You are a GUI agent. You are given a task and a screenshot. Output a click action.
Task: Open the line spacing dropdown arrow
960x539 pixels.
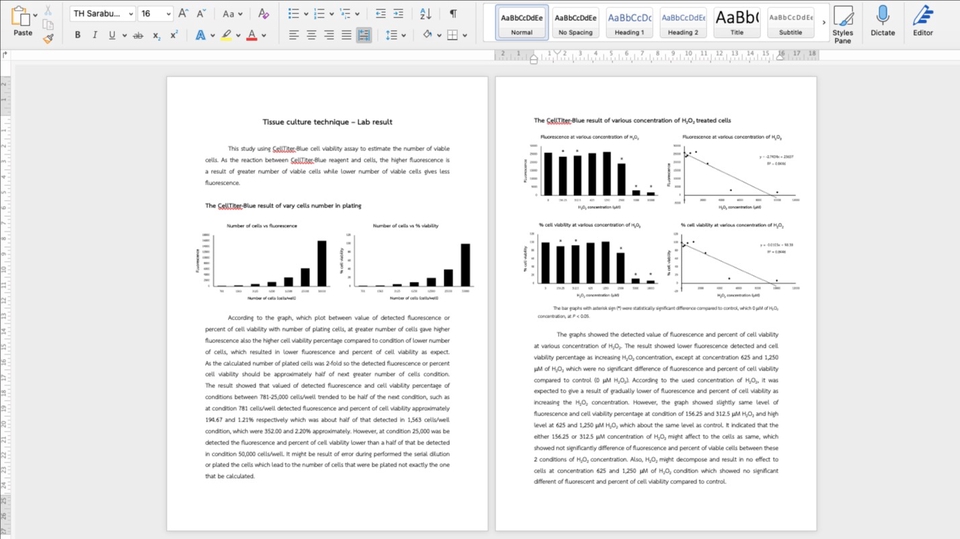403,36
